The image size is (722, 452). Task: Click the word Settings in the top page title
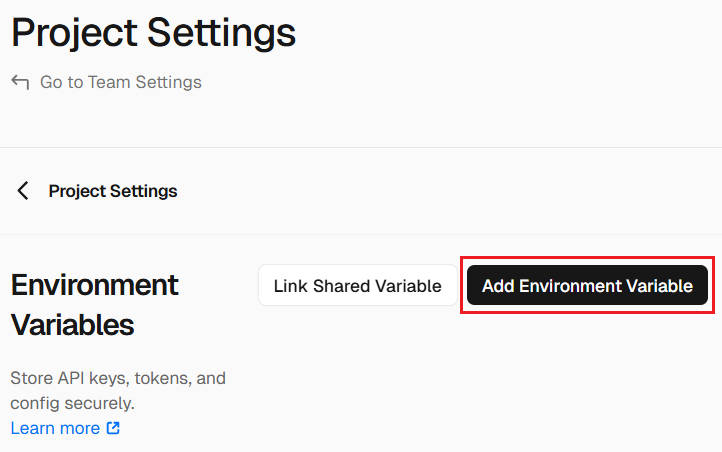pyautogui.click(x=221, y=33)
